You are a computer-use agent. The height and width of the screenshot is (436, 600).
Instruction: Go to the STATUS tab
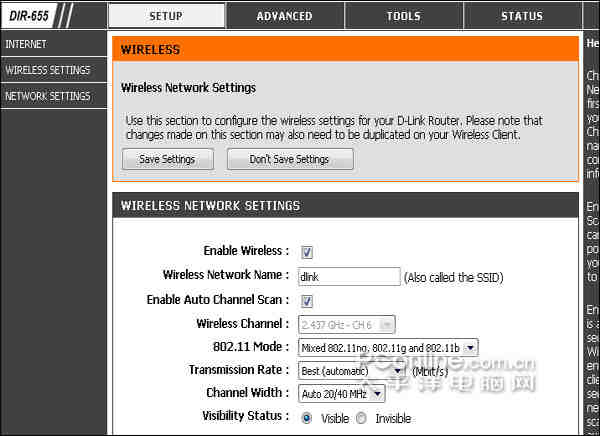pyautogui.click(x=522, y=16)
